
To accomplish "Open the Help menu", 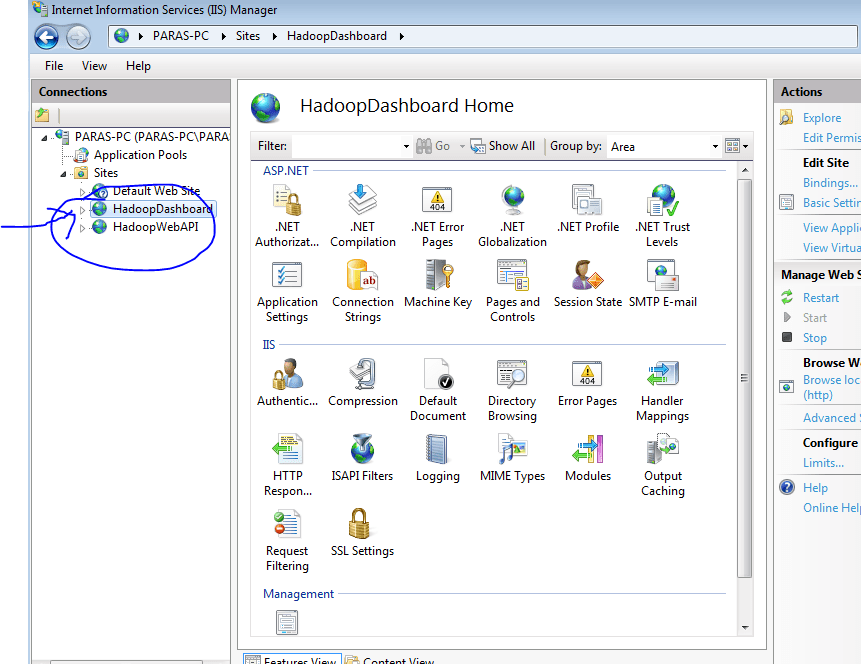I will [138, 66].
